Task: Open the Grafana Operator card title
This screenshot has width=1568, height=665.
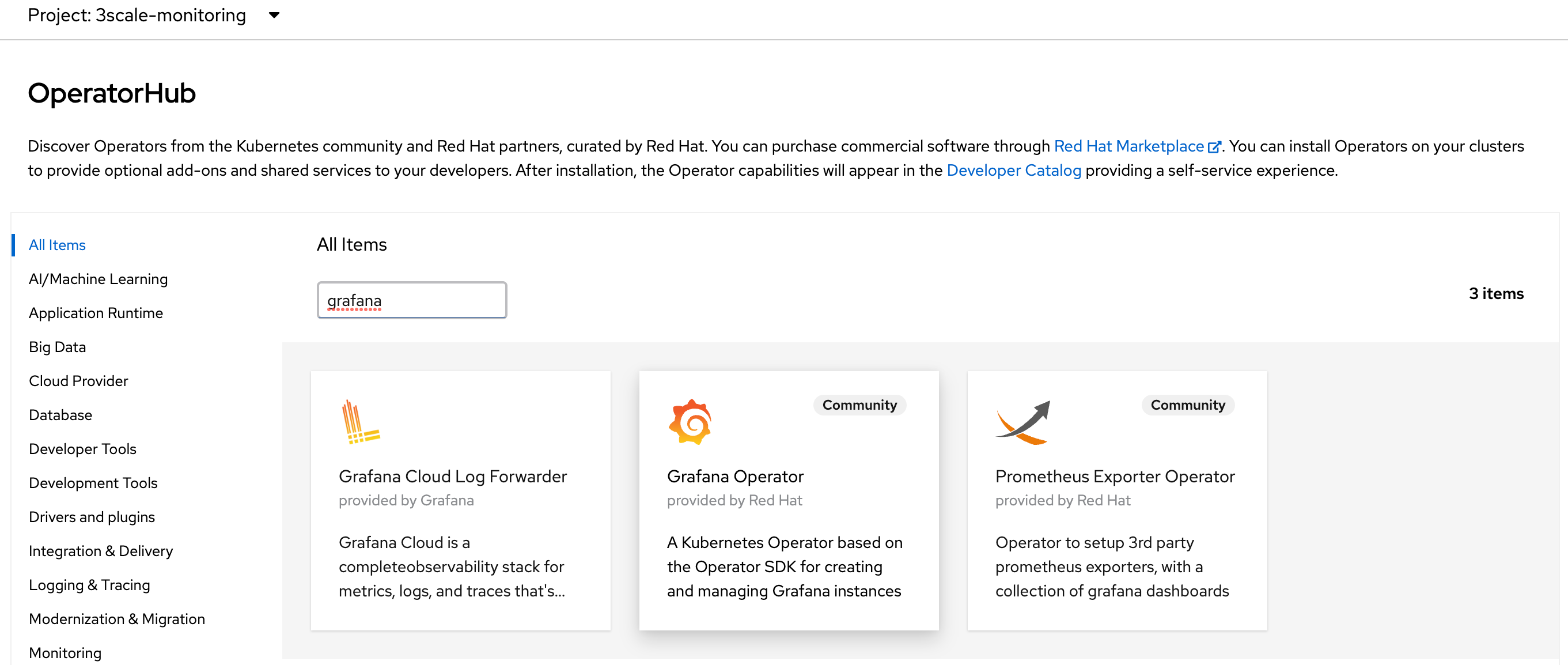Action: coord(734,476)
